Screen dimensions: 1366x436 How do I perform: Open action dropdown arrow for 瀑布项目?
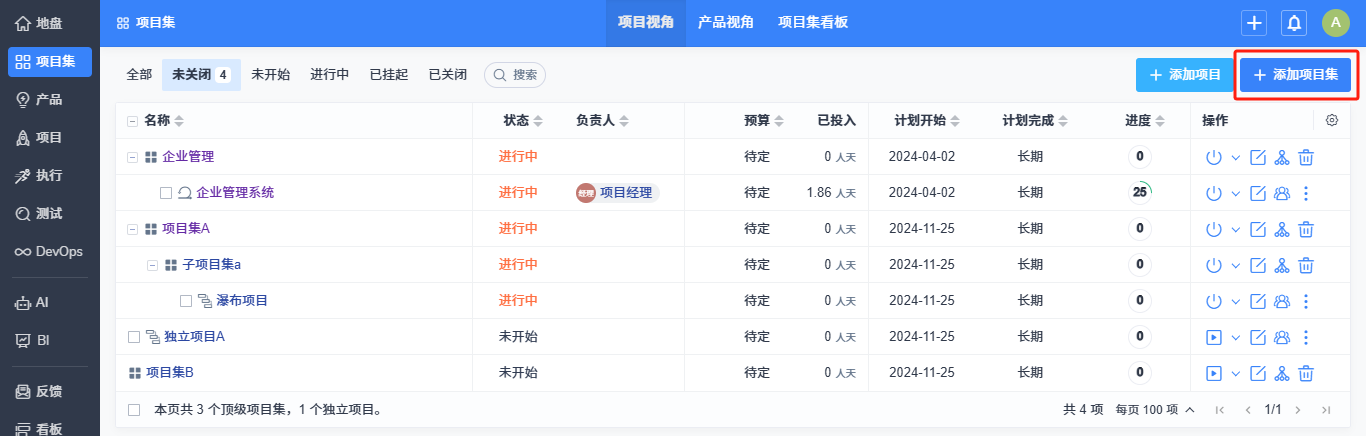[x=1236, y=301]
